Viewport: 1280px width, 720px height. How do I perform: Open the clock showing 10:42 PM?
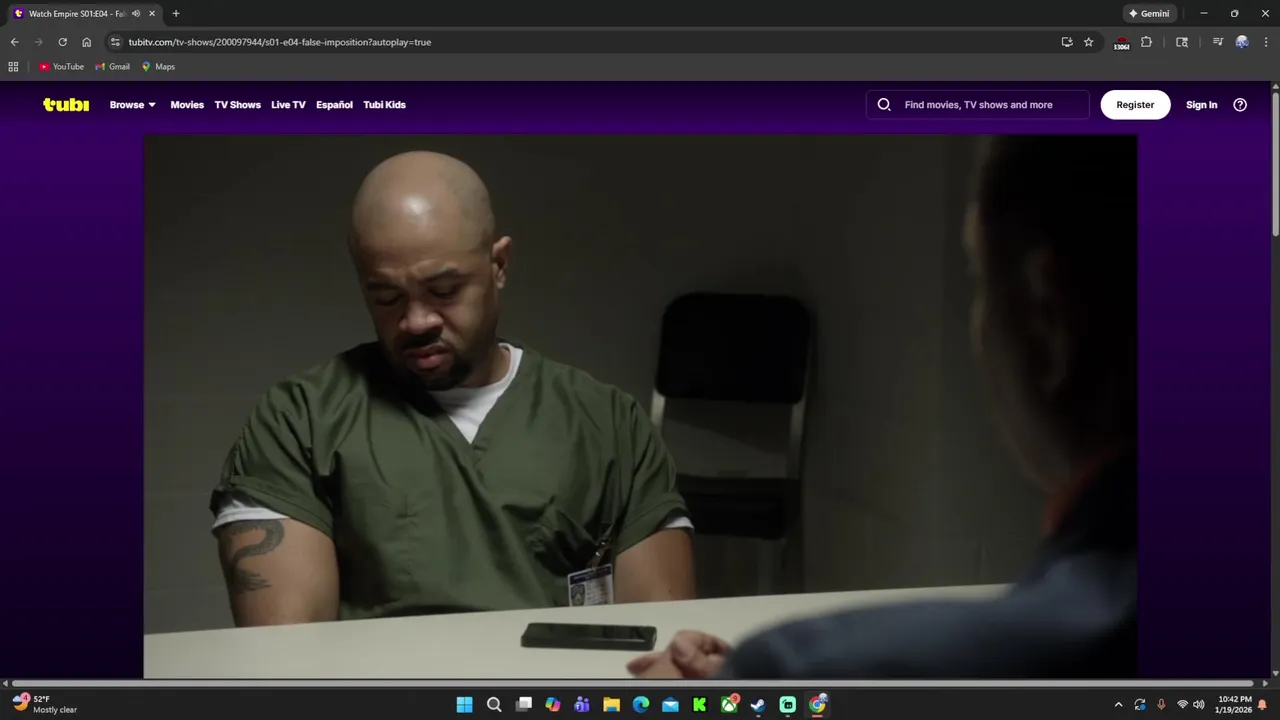tap(1235, 705)
